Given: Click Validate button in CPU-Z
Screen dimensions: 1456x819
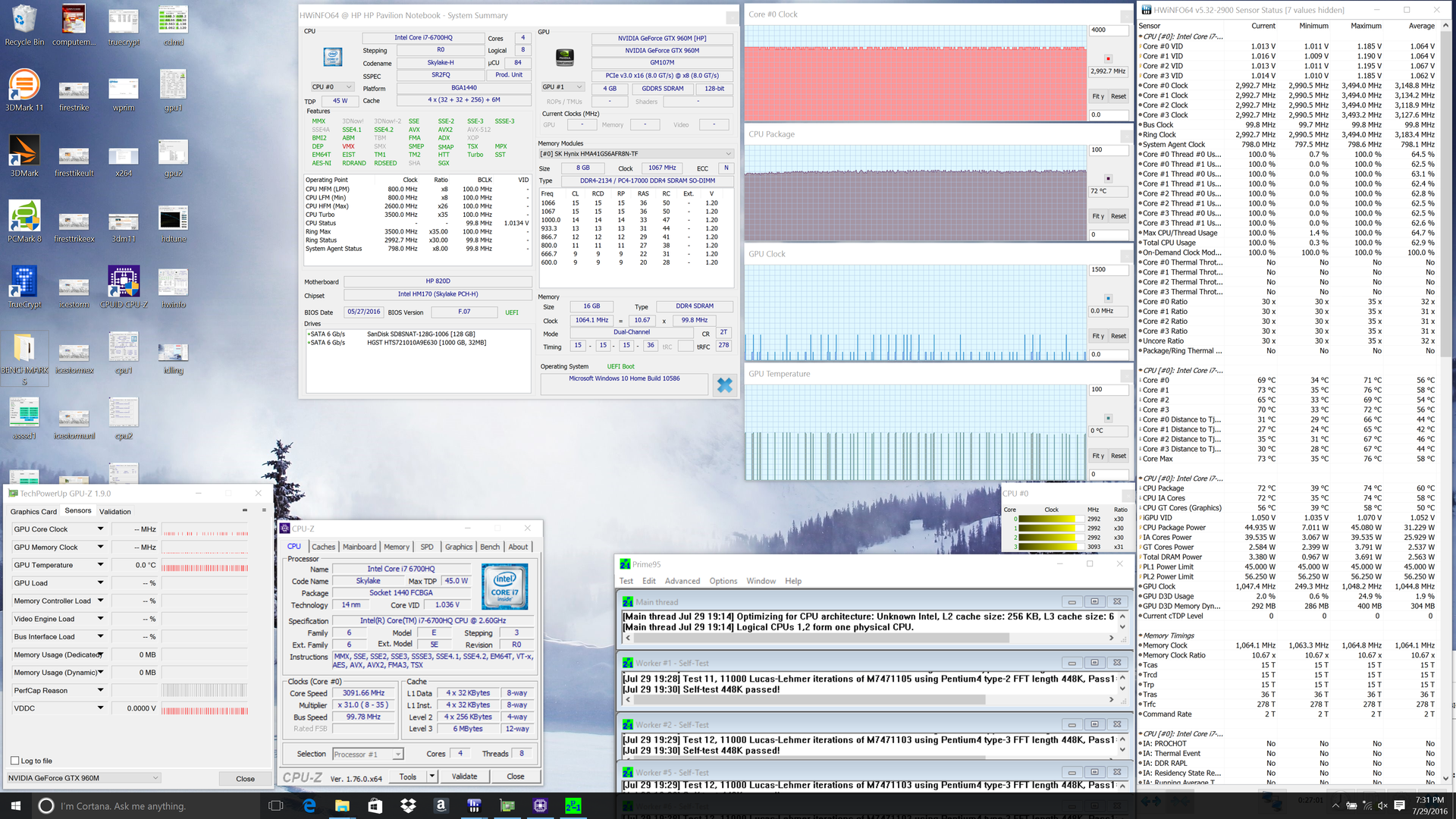Looking at the screenshot, I should click(x=464, y=777).
